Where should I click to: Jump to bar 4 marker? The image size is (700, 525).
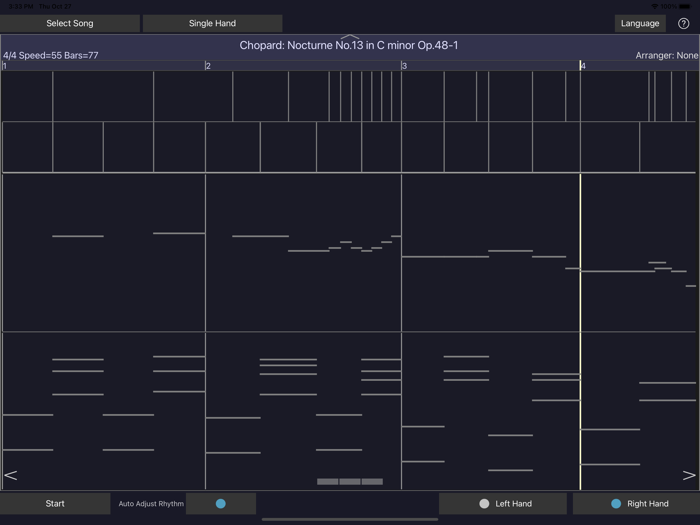pos(583,66)
